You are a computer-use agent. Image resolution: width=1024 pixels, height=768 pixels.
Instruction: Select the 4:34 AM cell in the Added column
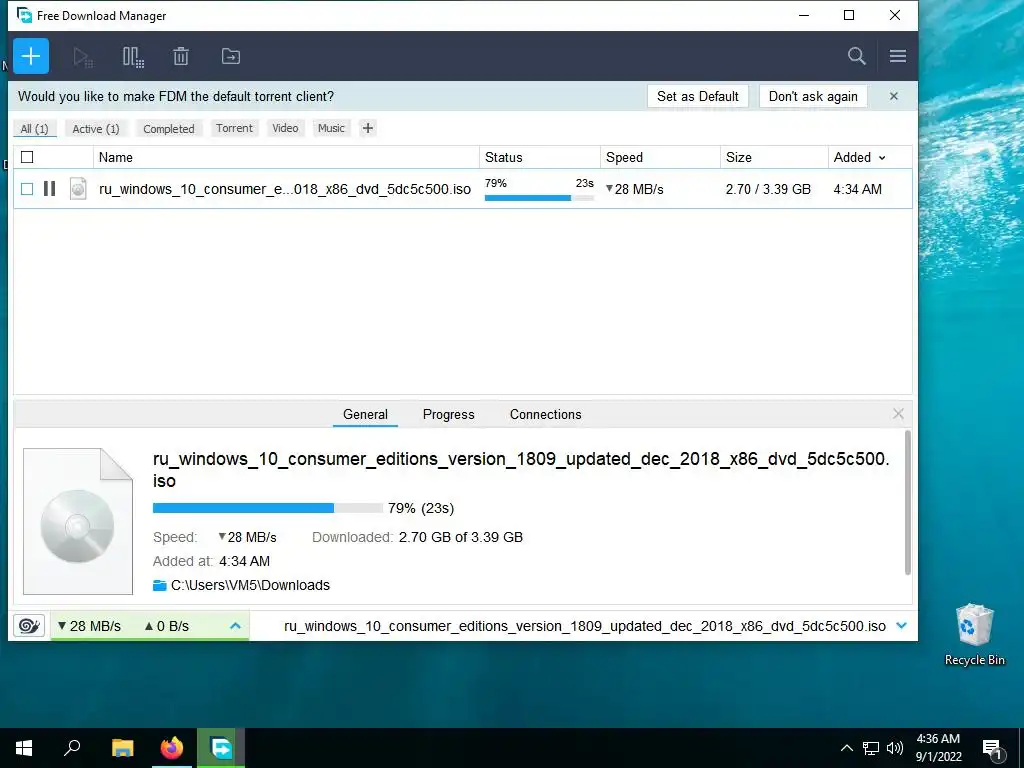click(857, 189)
